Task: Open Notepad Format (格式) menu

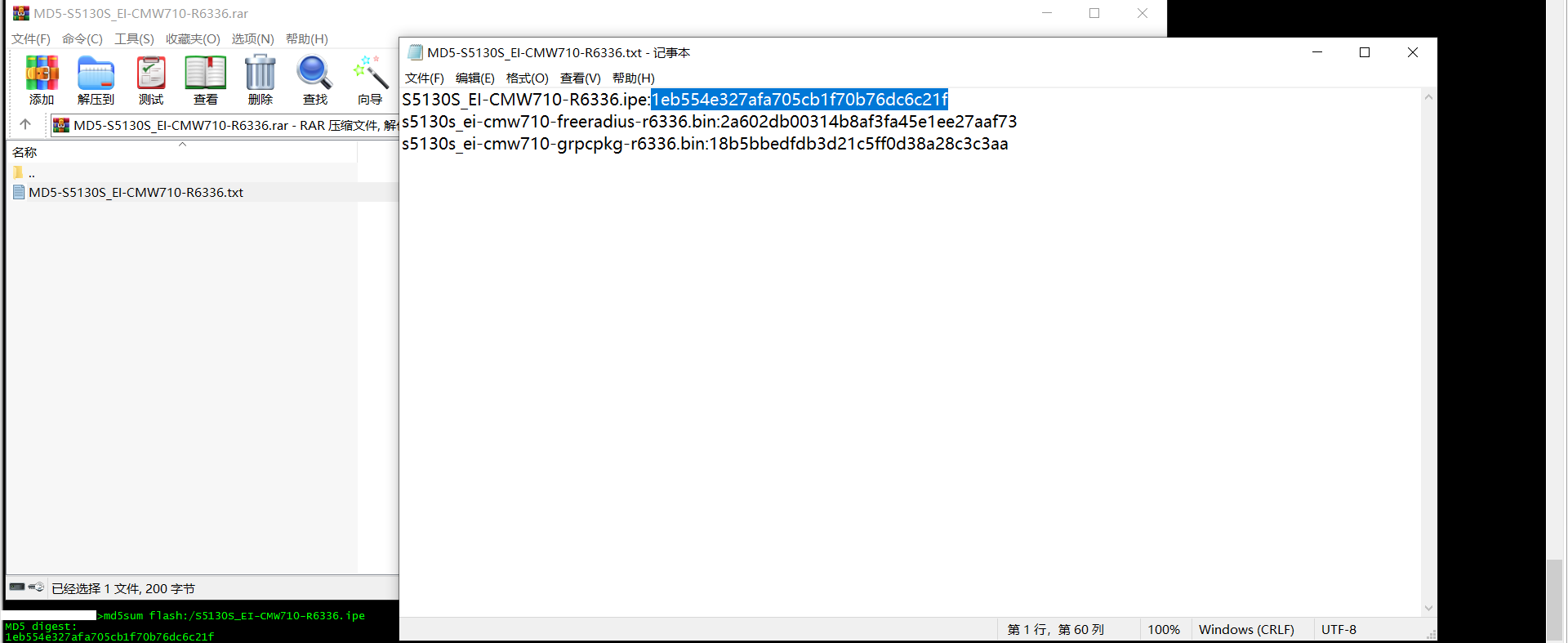Action: [528, 78]
